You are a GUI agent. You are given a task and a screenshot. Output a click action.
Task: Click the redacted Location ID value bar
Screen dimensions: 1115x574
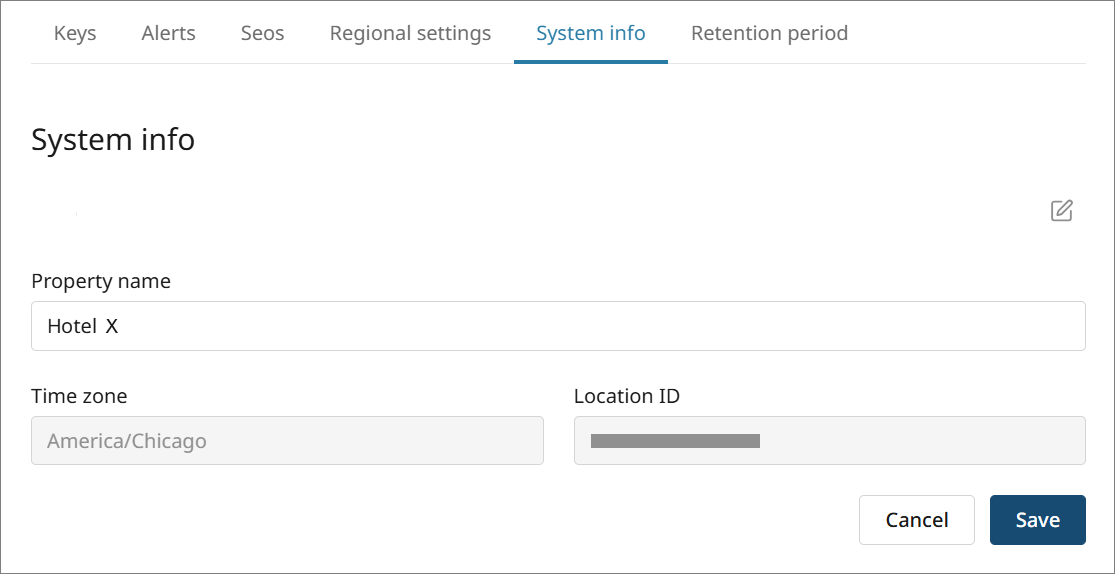pos(676,441)
